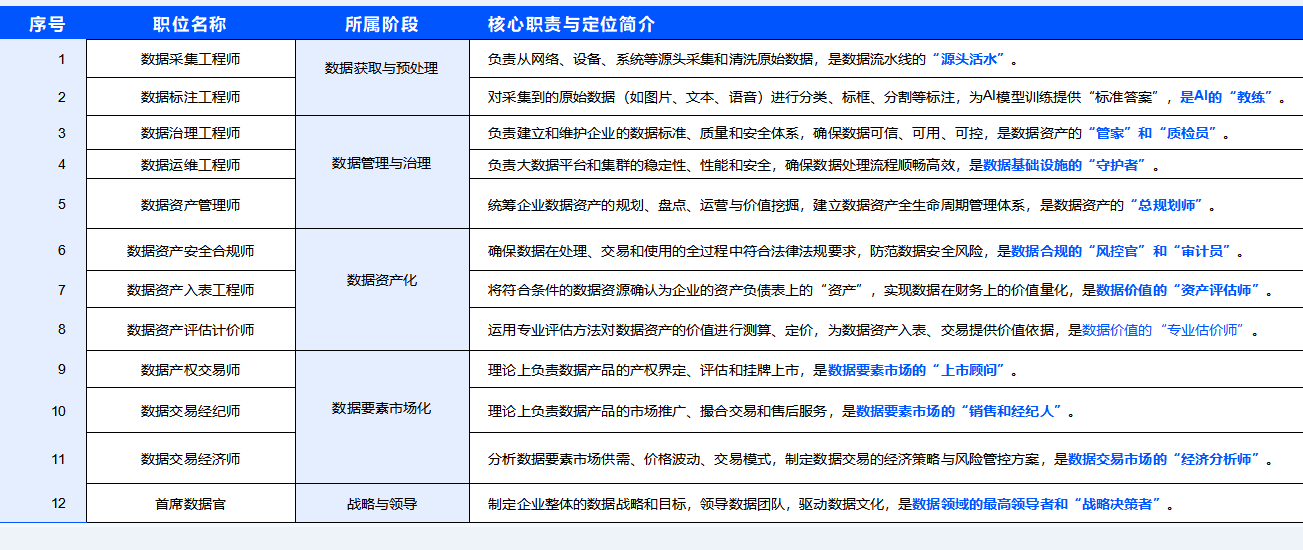
Task: Click the 首席数据官 job title cell
Action: pos(190,504)
